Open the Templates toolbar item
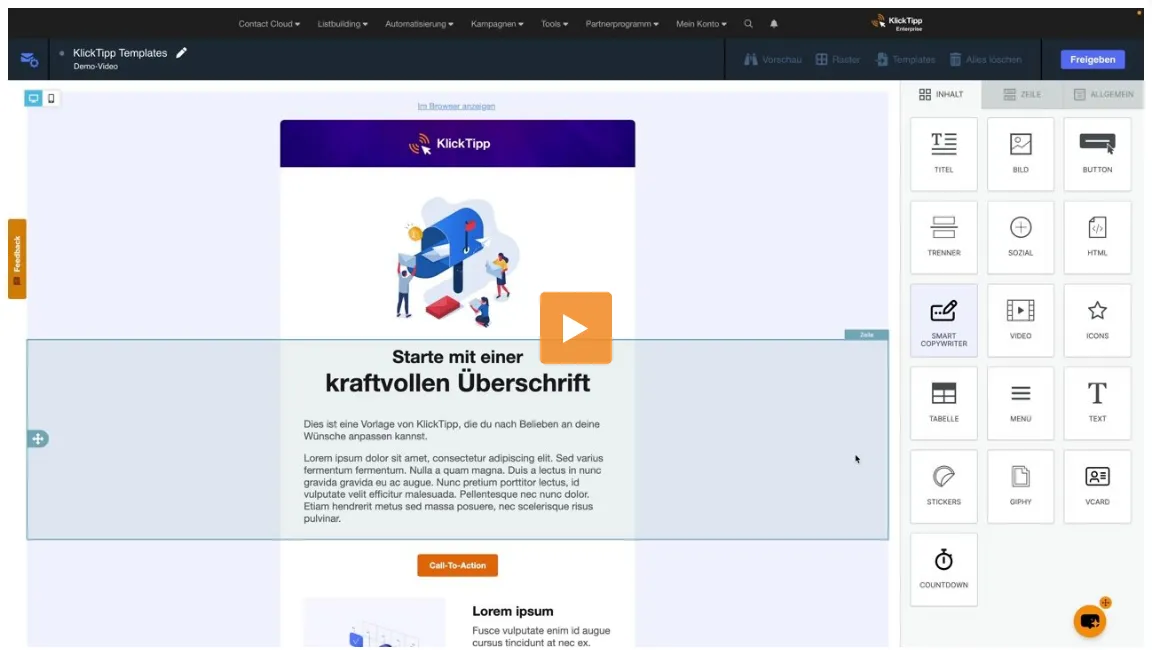Screen dimensions: 1152x650 [905, 59]
